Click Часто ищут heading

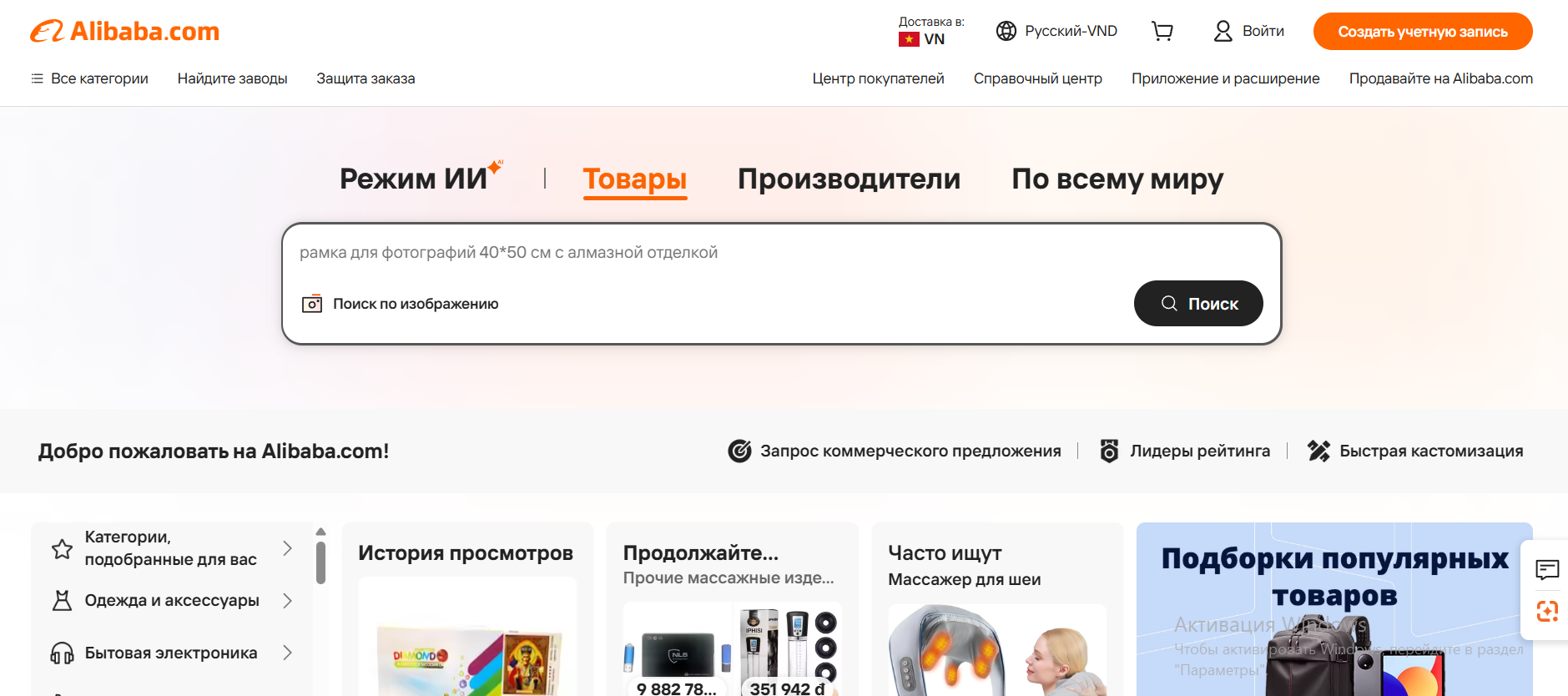click(x=945, y=553)
